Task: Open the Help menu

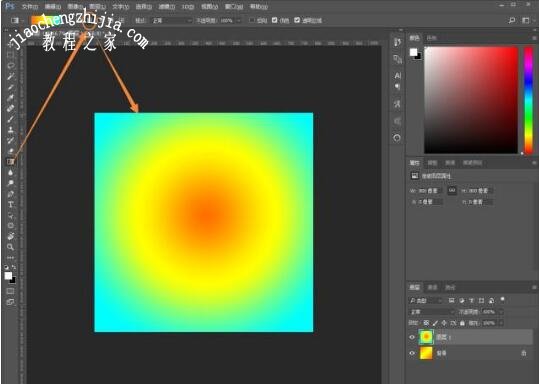Action: 258,7
